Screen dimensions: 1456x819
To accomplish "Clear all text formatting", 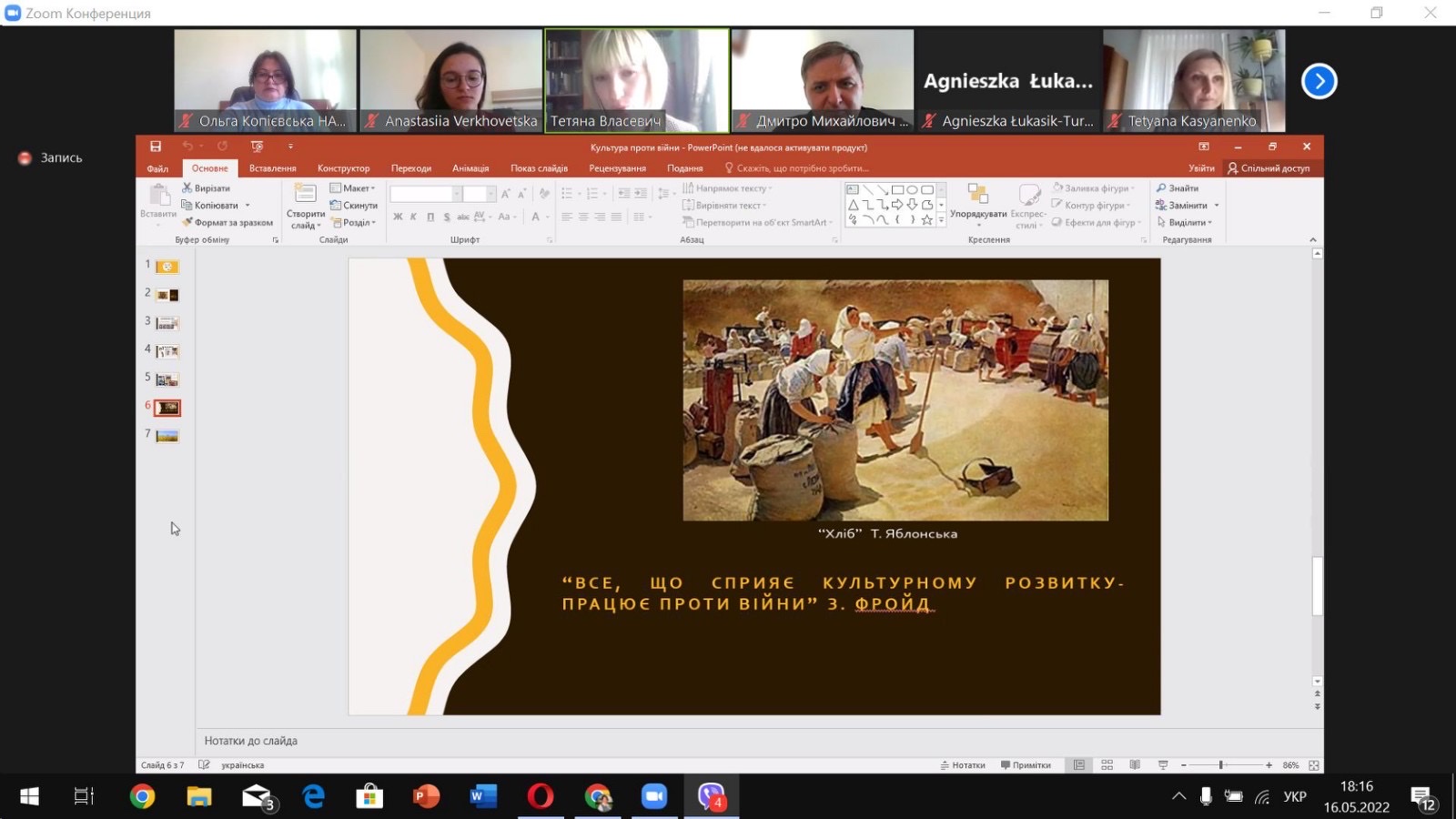I will 544,194.
